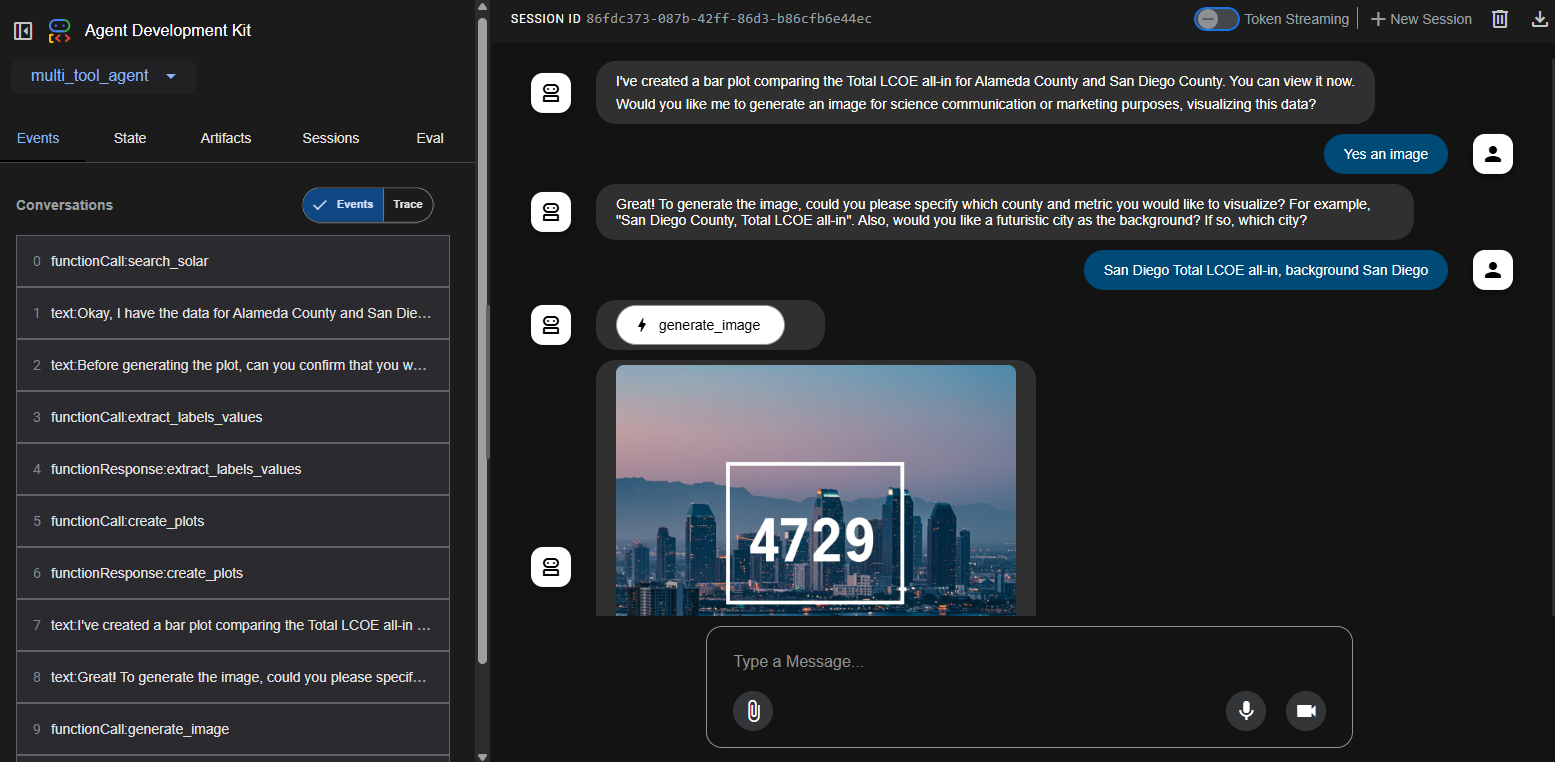Open event 6 functionResponse:create_plots

233,573
